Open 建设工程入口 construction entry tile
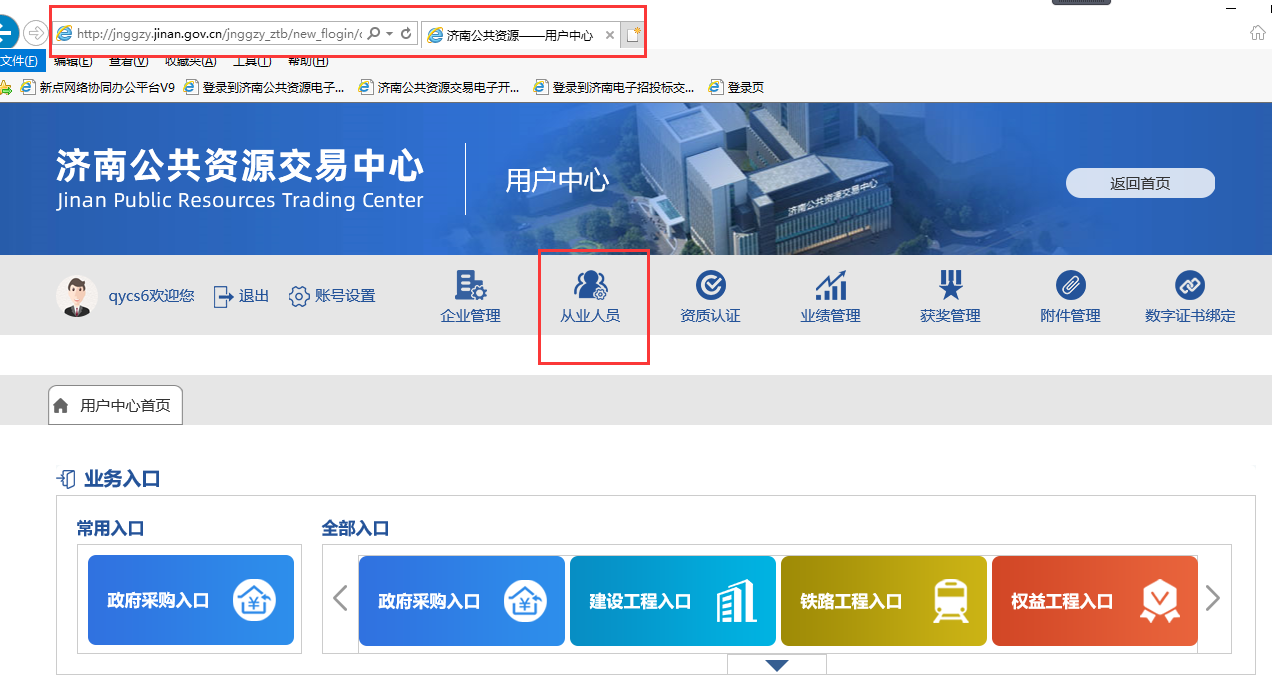 (672, 601)
